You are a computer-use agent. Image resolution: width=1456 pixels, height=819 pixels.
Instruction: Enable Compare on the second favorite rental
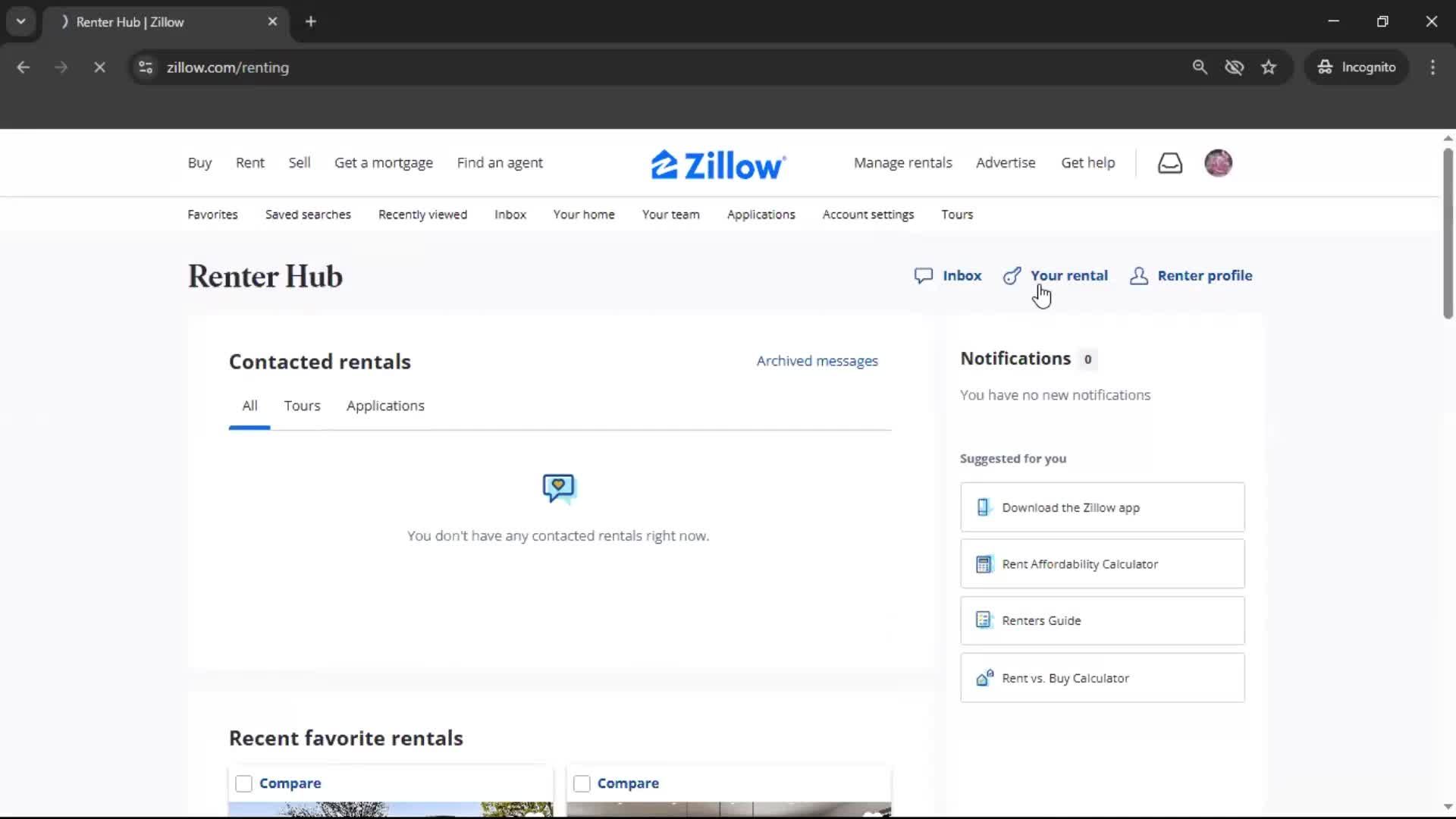tap(582, 783)
